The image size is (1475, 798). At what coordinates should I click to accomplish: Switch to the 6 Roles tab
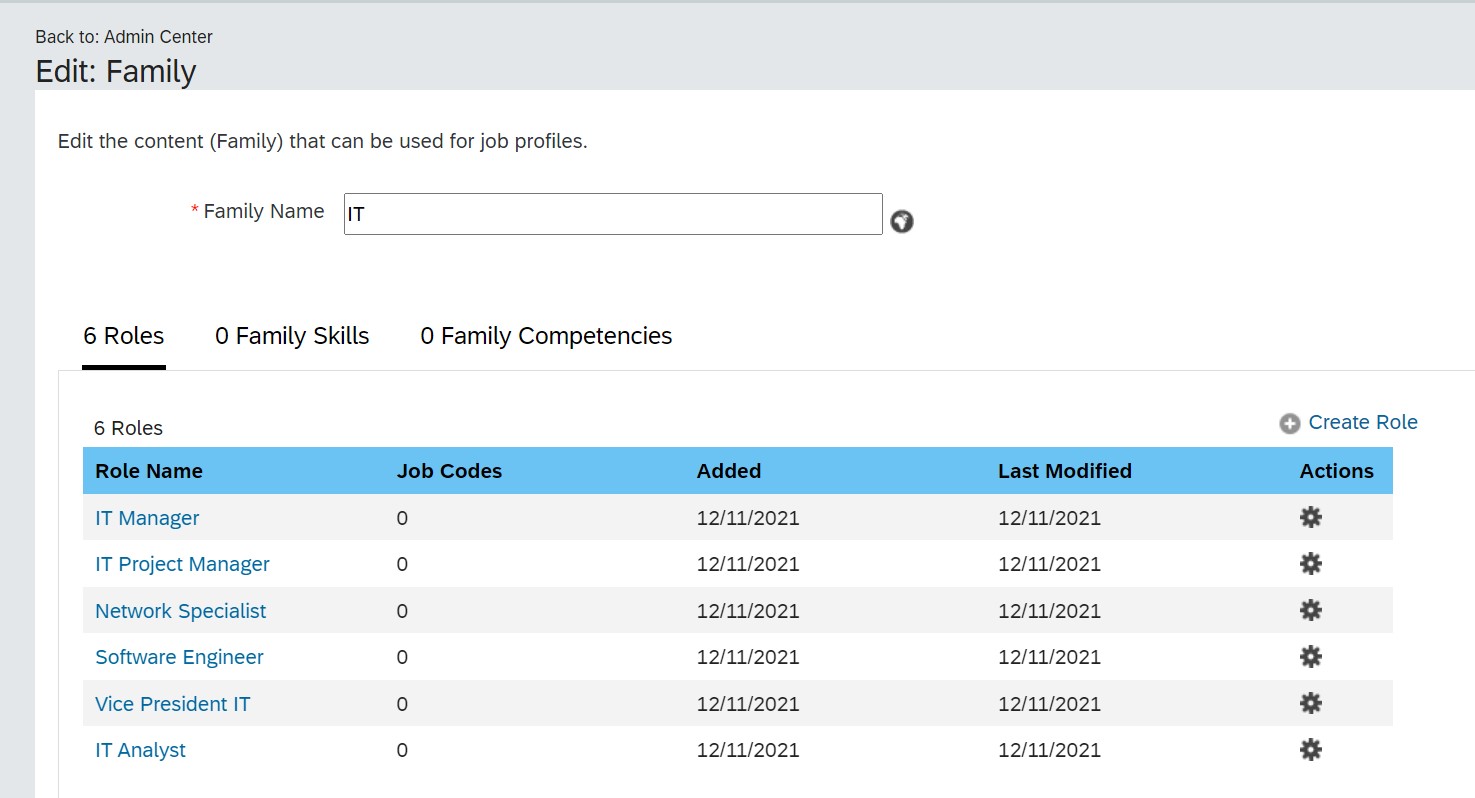click(x=124, y=336)
